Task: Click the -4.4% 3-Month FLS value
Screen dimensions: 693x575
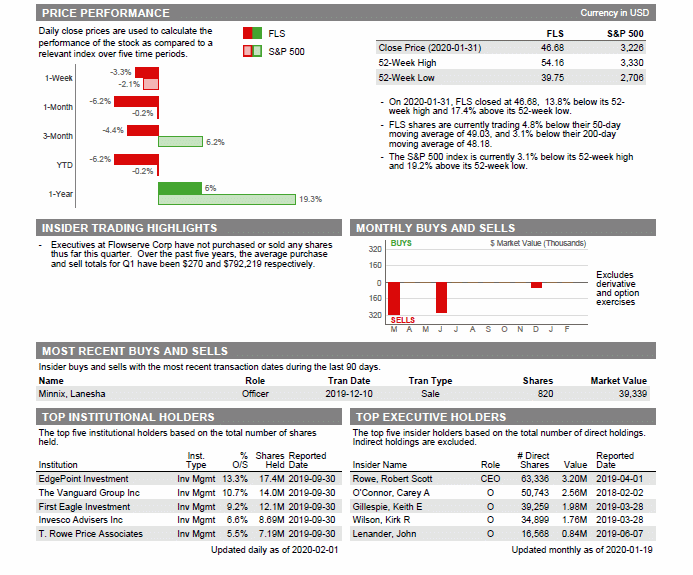Action: click(x=113, y=130)
